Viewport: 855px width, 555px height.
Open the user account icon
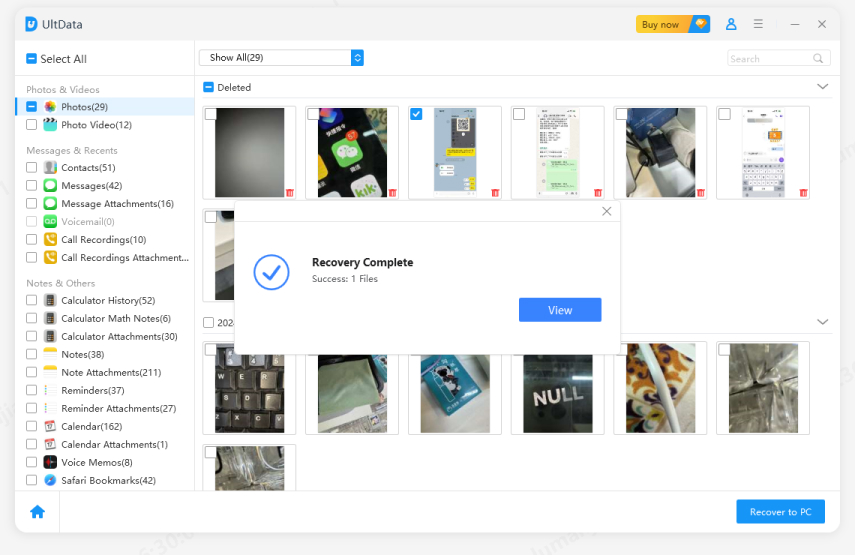pos(731,24)
